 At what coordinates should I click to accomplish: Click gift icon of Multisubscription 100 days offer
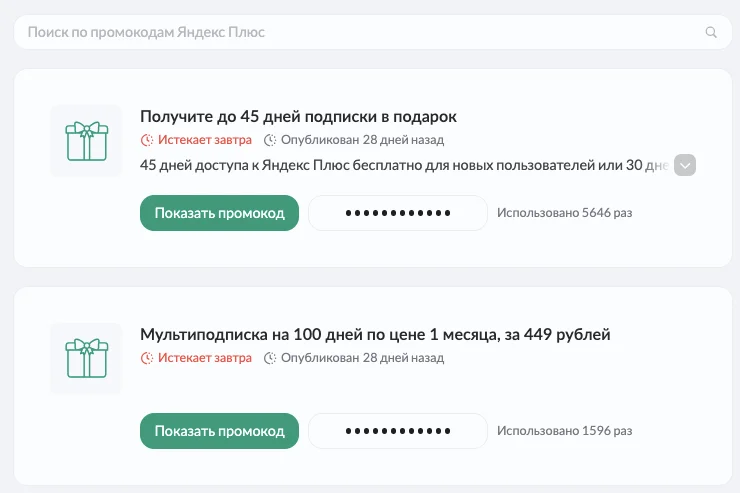[x=86, y=358]
